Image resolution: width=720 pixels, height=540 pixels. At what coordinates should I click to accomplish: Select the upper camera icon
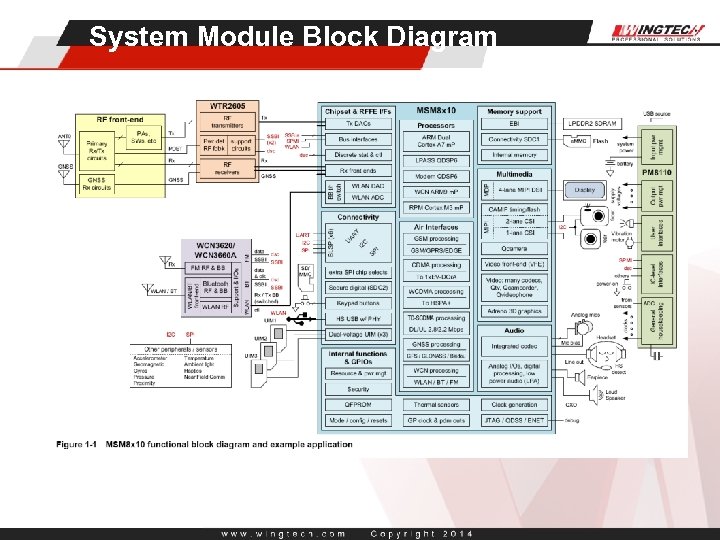(x=595, y=216)
